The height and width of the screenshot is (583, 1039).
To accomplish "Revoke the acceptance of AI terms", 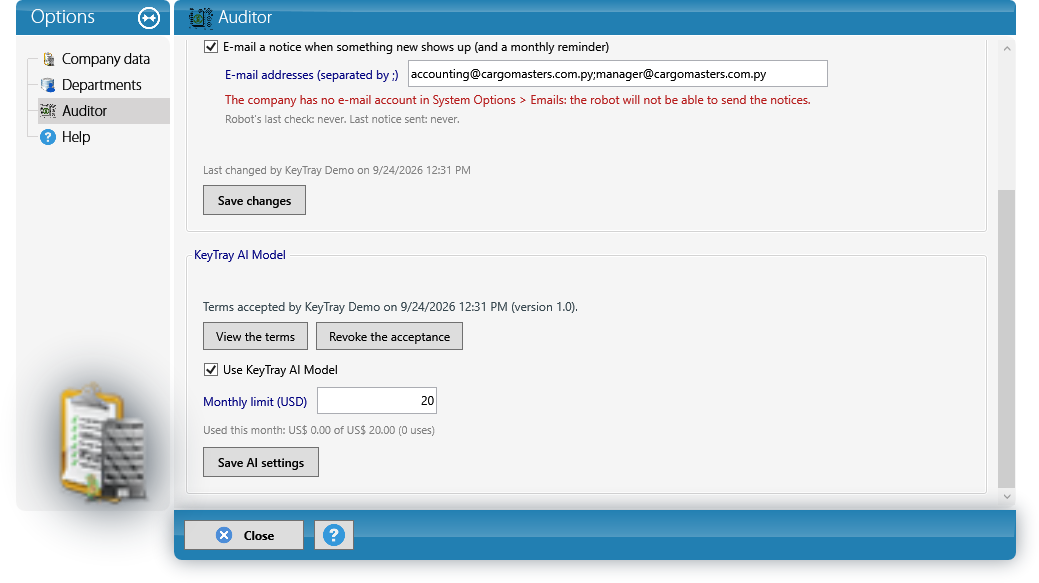I will point(390,337).
